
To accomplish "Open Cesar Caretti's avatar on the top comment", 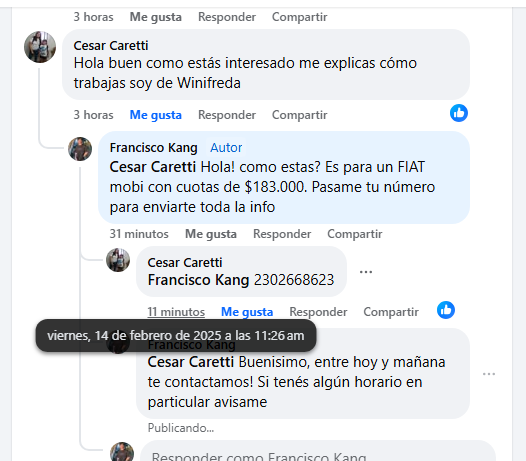I will click(40, 47).
